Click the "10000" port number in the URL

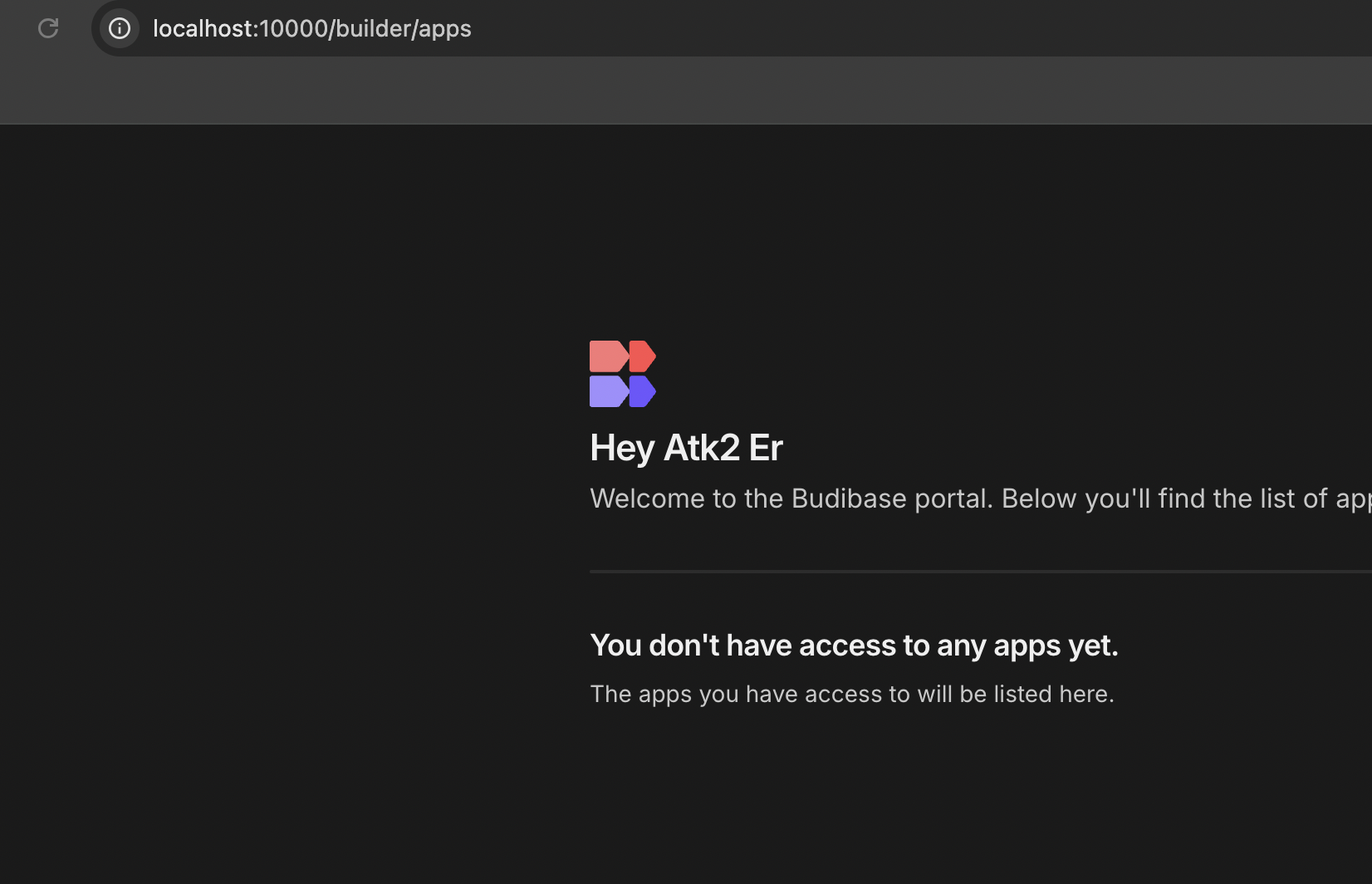[294, 28]
